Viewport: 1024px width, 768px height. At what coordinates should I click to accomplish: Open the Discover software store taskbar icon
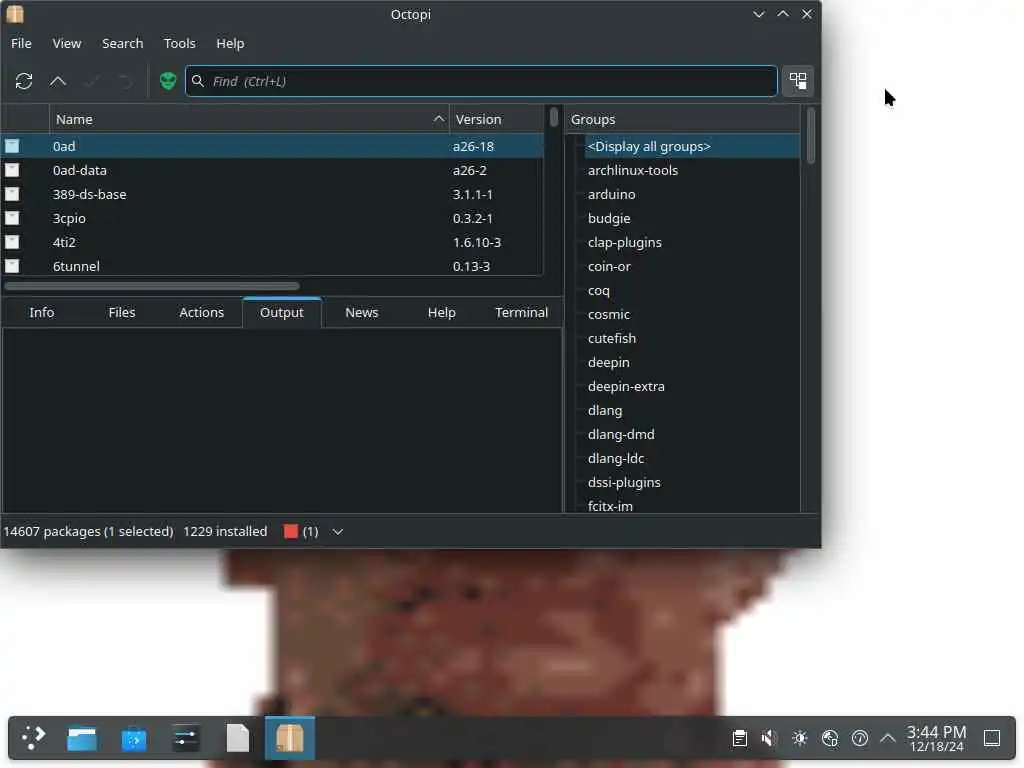pyautogui.click(x=134, y=738)
